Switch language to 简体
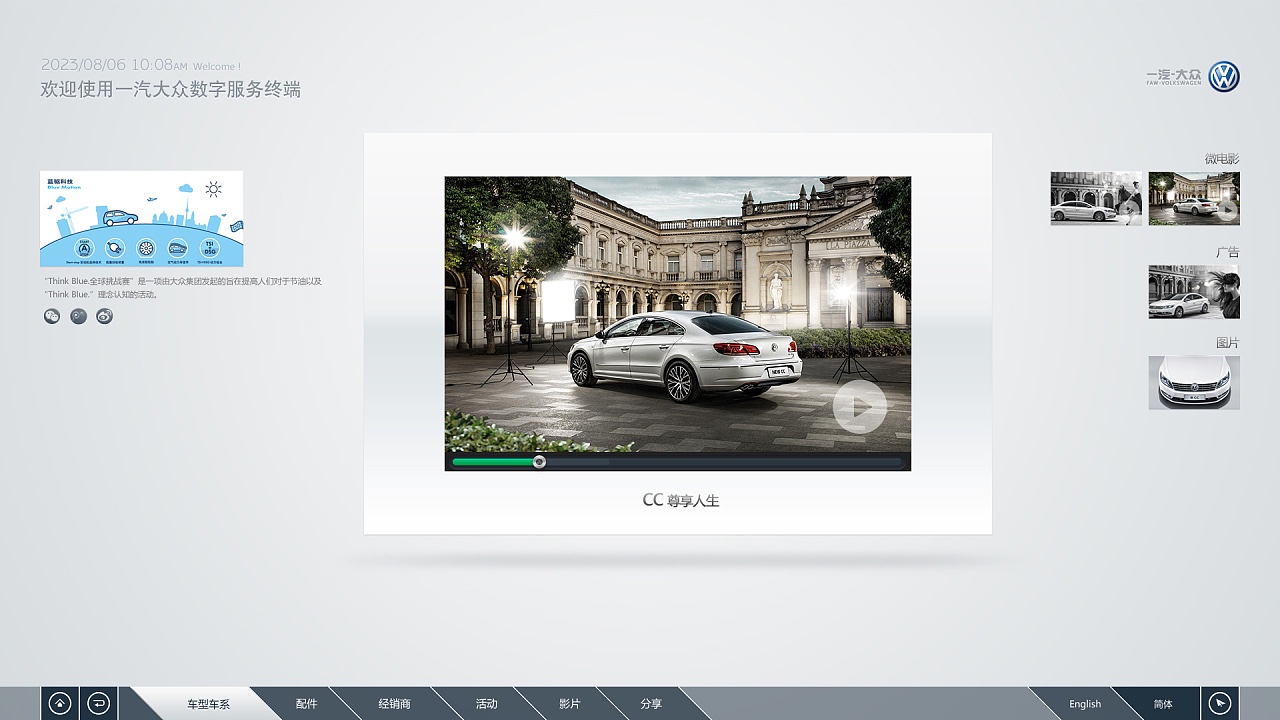The height and width of the screenshot is (720, 1280). click(x=1163, y=704)
